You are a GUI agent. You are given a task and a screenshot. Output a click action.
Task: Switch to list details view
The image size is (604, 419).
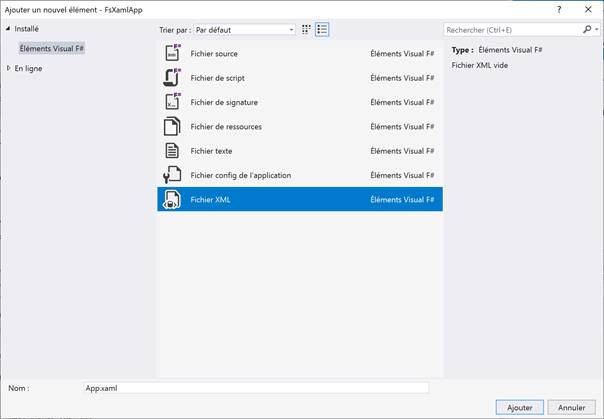coord(321,30)
